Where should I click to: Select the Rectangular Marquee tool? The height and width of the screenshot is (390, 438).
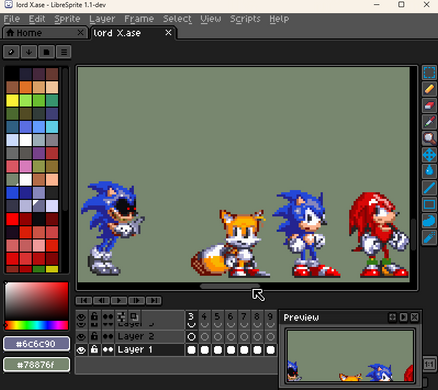pyautogui.click(x=429, y=72)
